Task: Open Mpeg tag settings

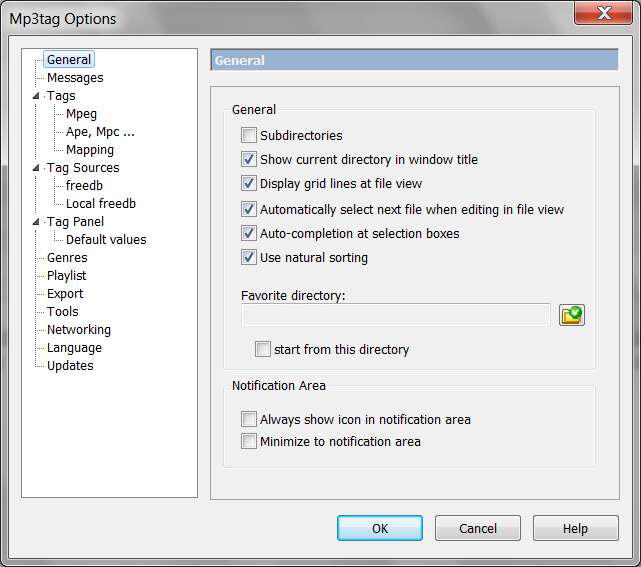Action: (x=81, y=114)
